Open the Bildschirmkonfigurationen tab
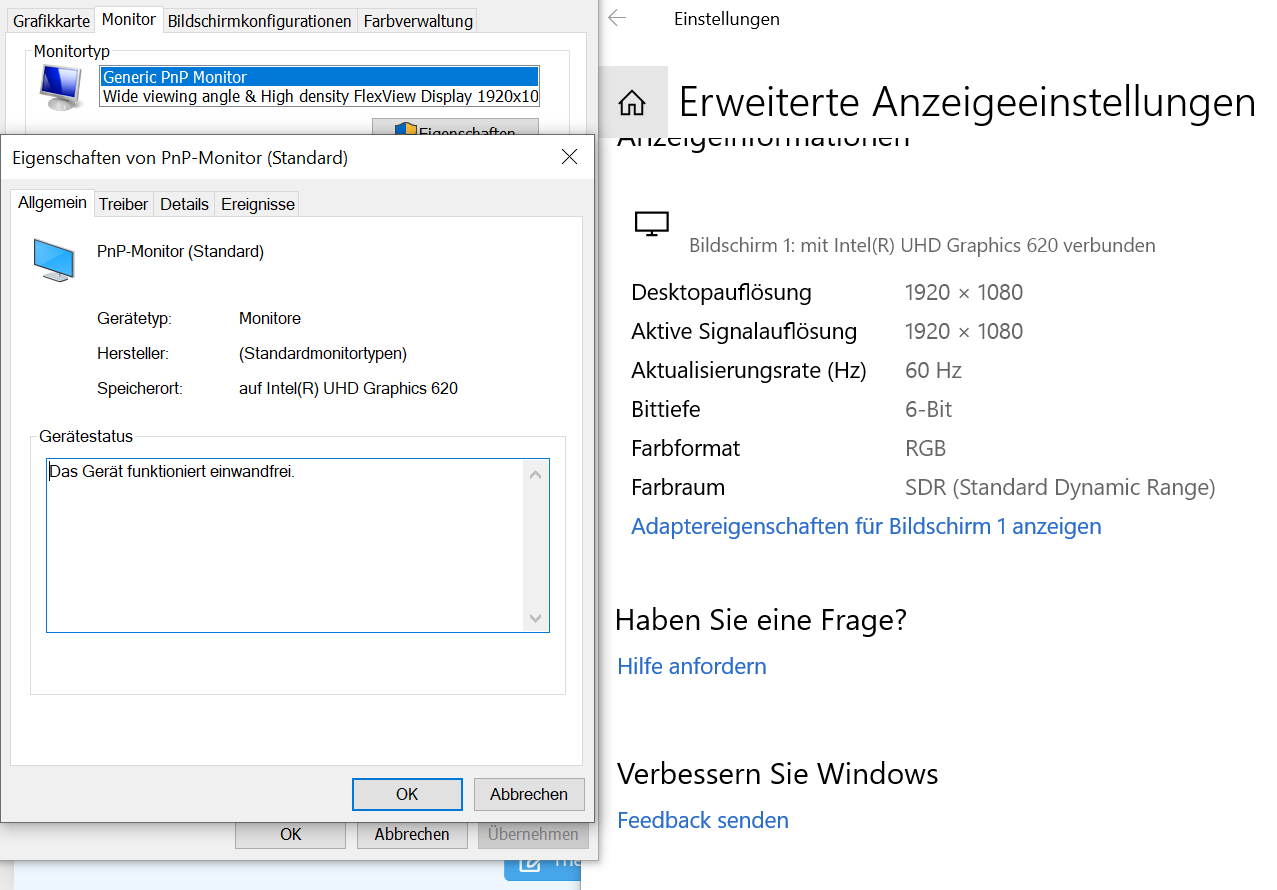The image size is (1277, 890). point(260,21)
